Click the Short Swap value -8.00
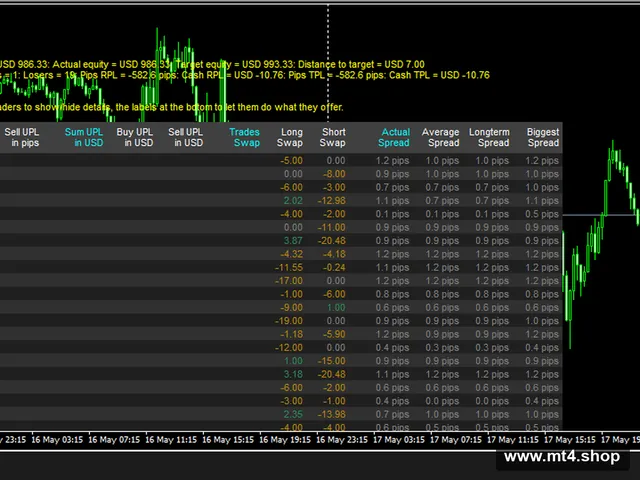Image resolution: width=640 pixels, height=480 pixels. (x=334, y=174)
